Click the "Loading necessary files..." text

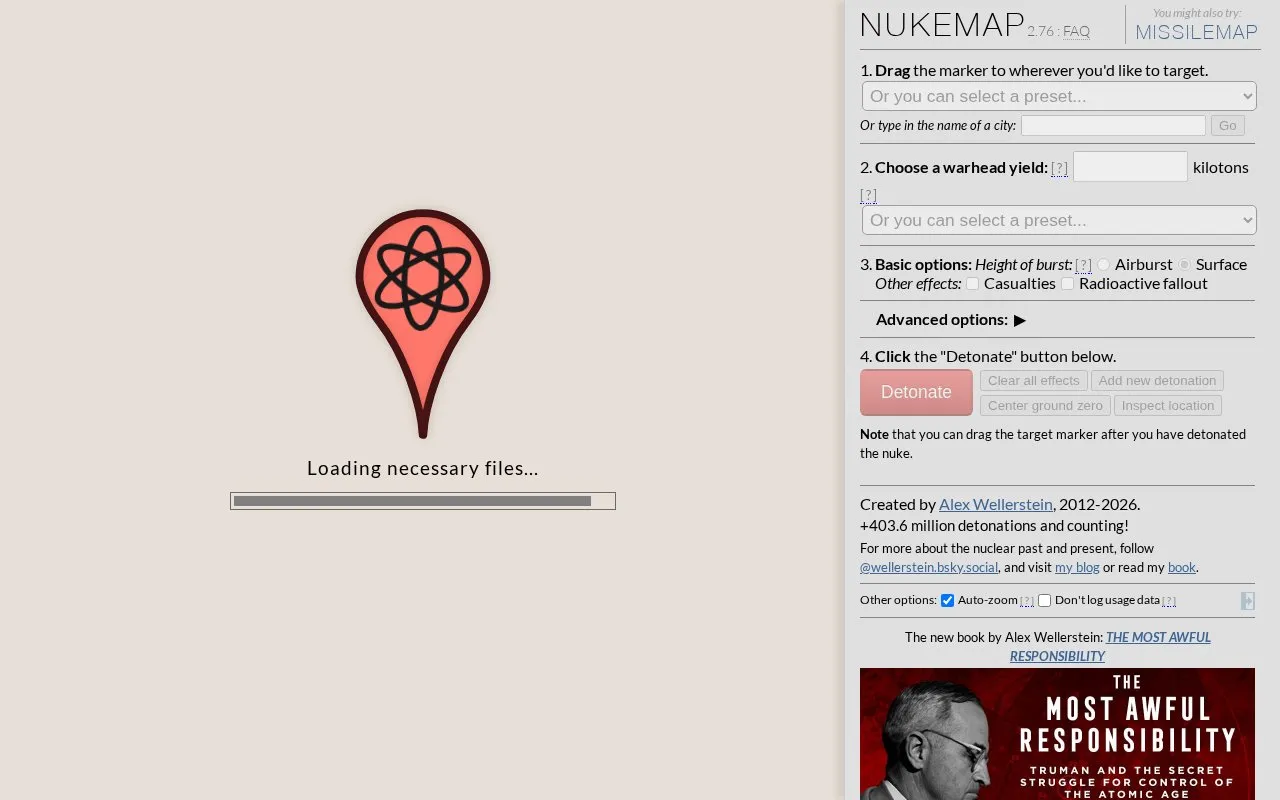click(423, 468)
